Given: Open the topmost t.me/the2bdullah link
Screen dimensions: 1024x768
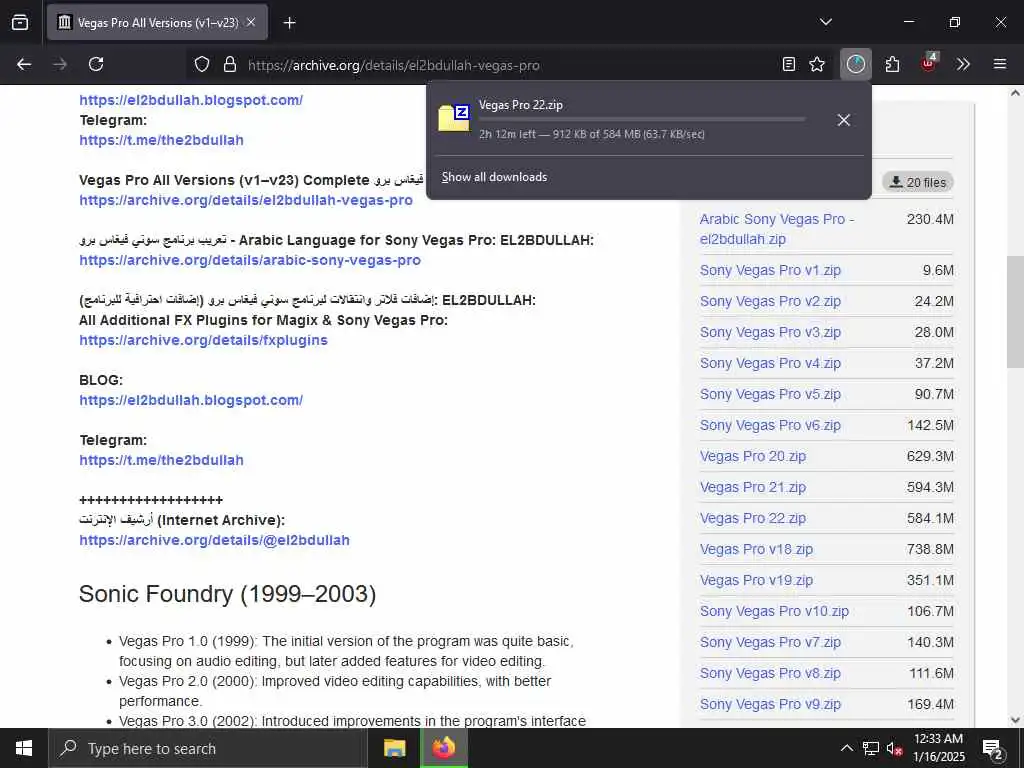Looking at the screenshot, I should [161, 140].
